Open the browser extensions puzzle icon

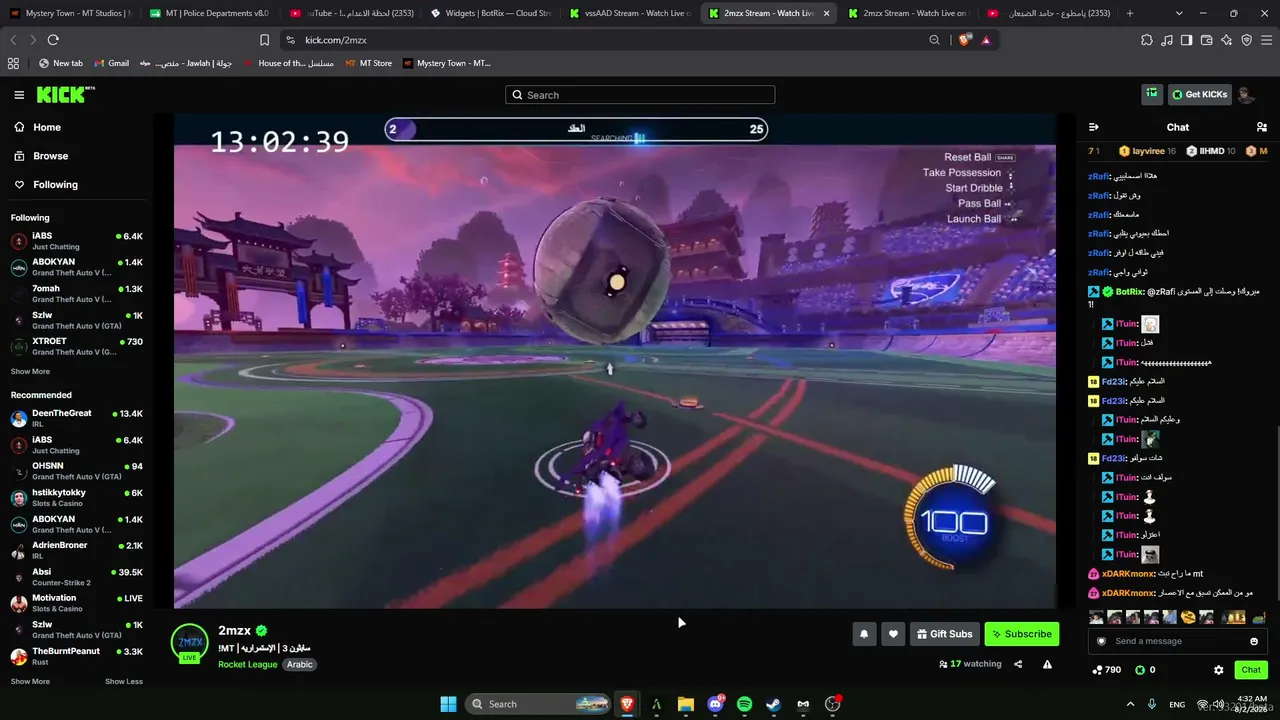[1147, 40]
